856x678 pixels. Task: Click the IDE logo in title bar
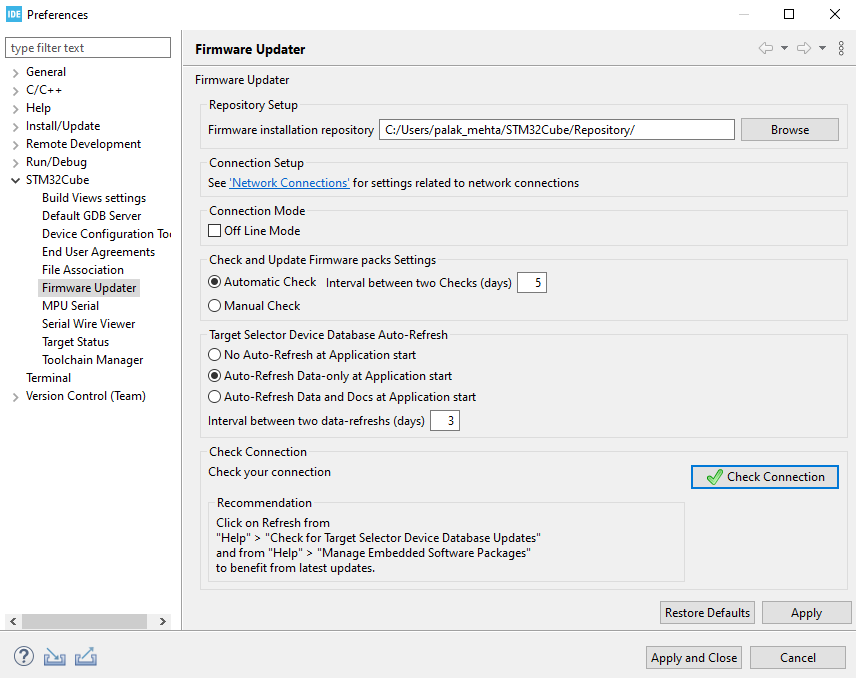(x=14, y=14)
